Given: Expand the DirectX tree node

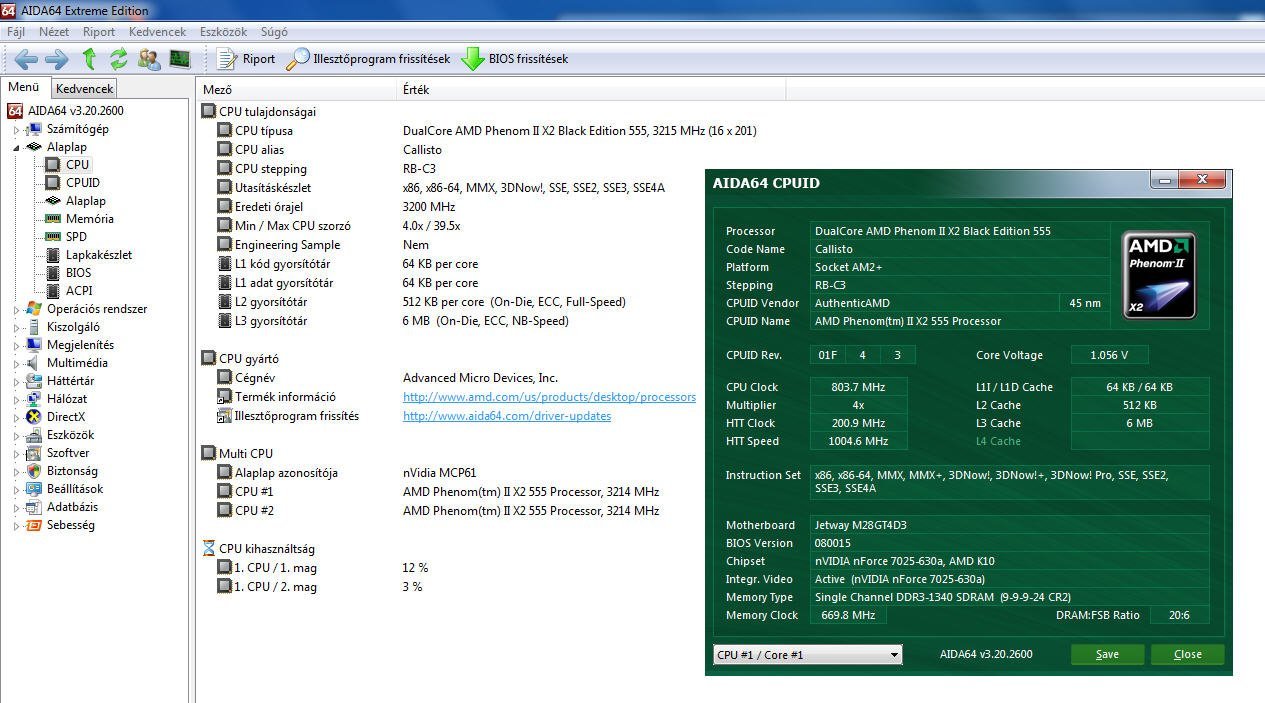Looking at the screenshot, I should click(16, 418).
